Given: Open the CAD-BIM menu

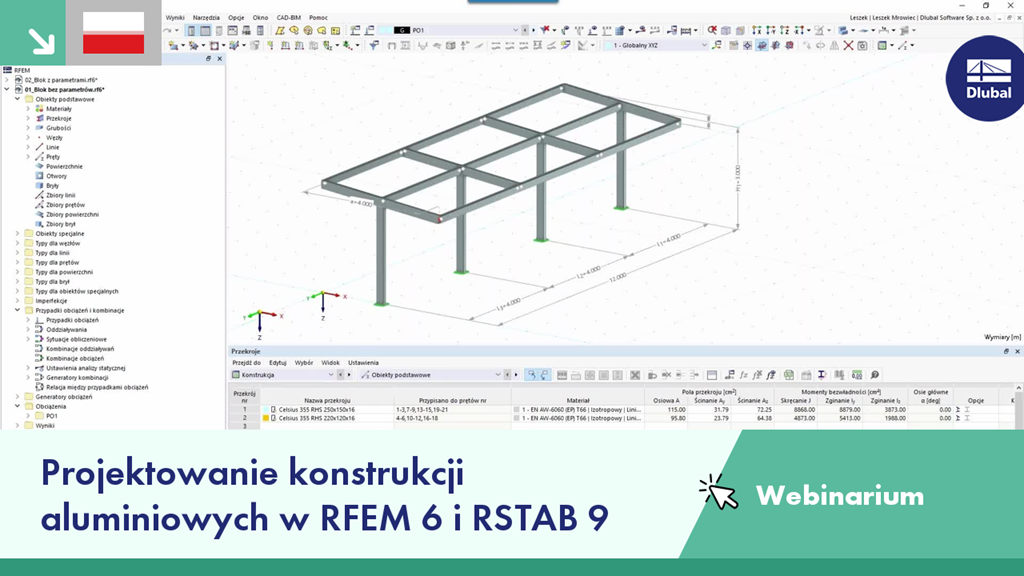Looking at the screenshot, I should 289,18.
